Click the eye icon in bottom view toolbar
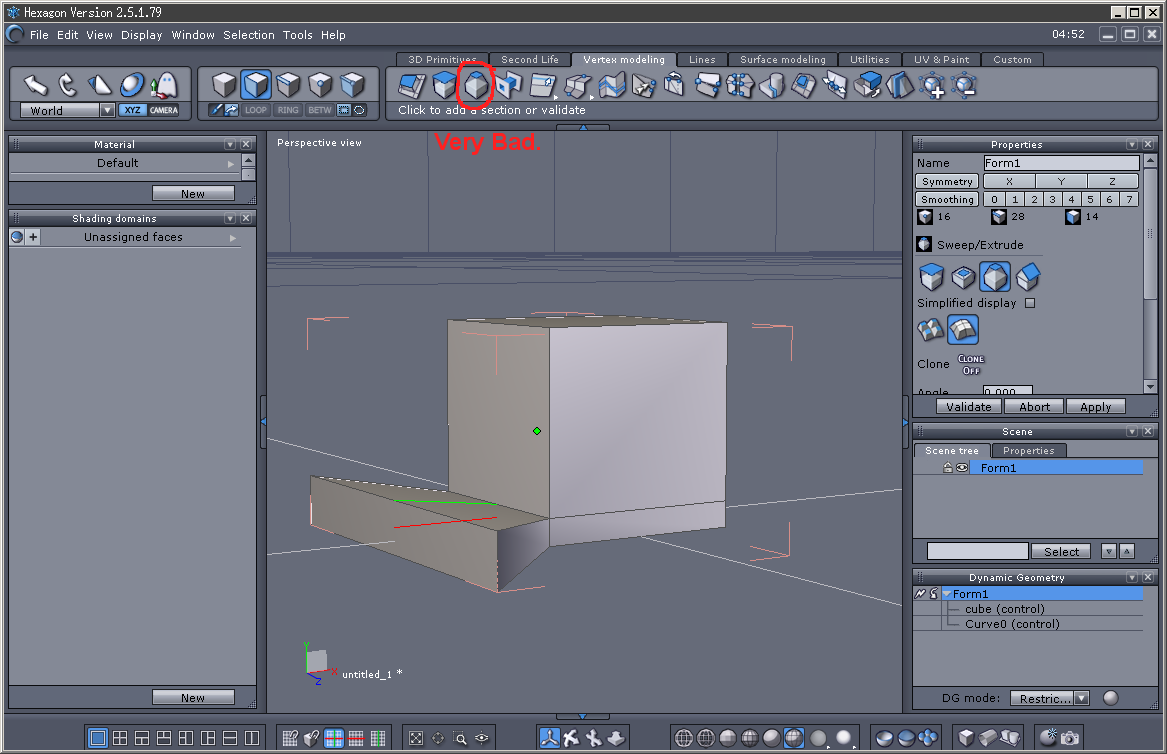This screenshot has width=1167, height=754. pyautogui.click(x=482, y=738)
